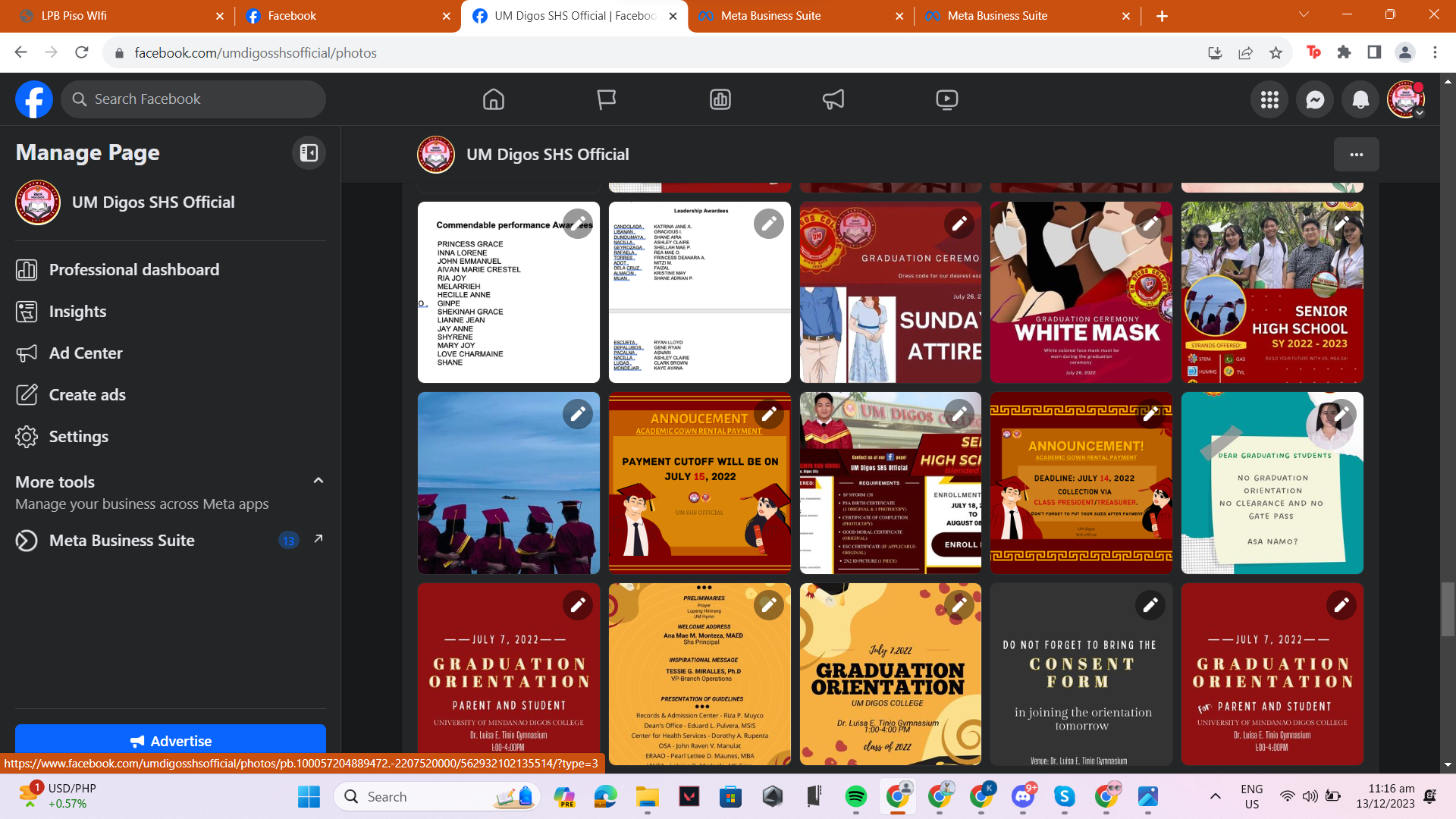Open the account profile avatar menu
The height and width of the screenshot is (819, 1456).
click(1406, 99)
